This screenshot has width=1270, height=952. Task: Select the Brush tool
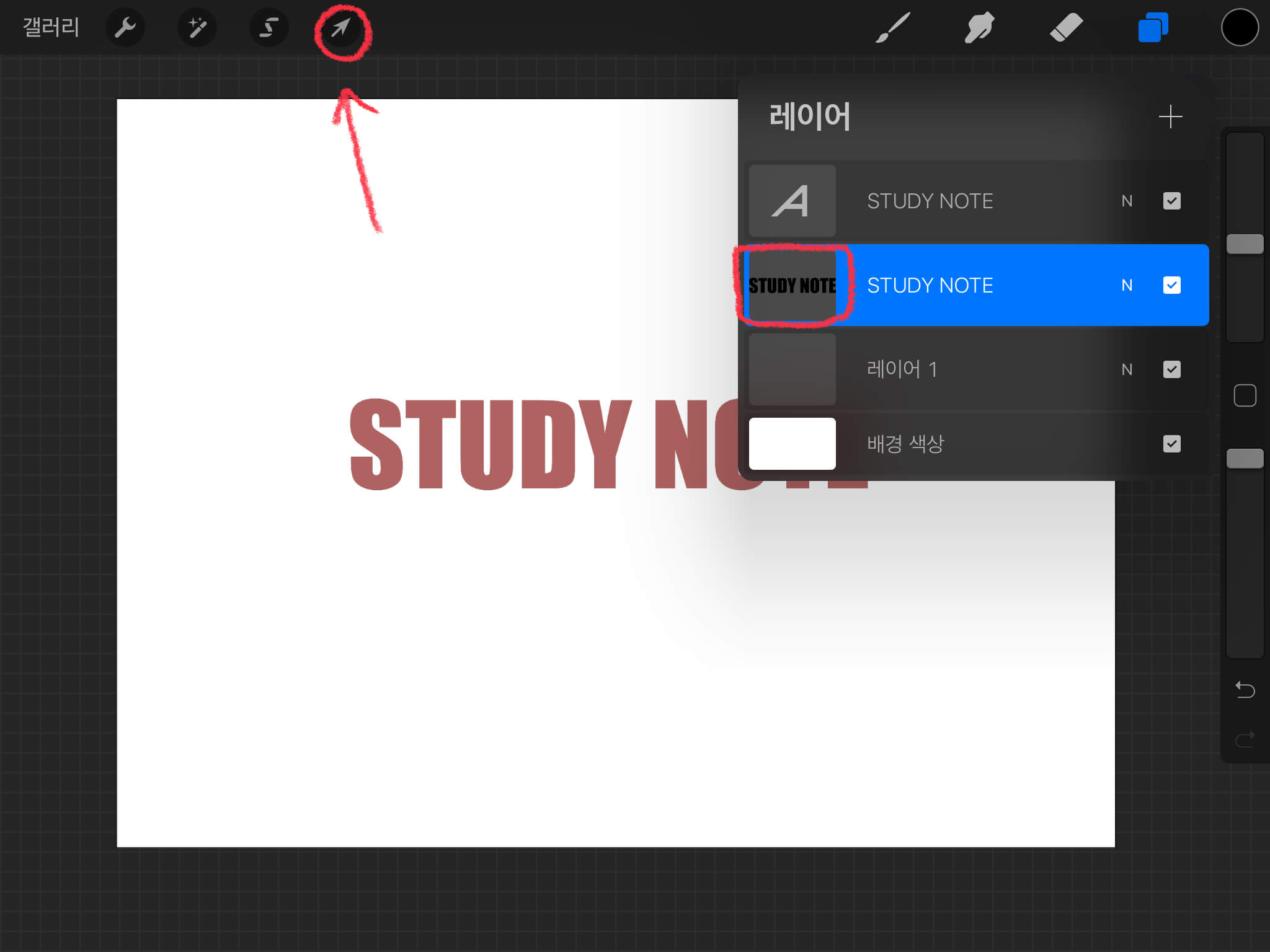(892, 28)
